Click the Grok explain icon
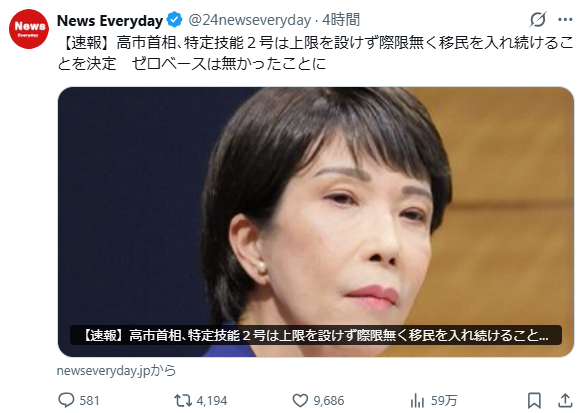This screenshot has height=413, width=587. point(538,19)
